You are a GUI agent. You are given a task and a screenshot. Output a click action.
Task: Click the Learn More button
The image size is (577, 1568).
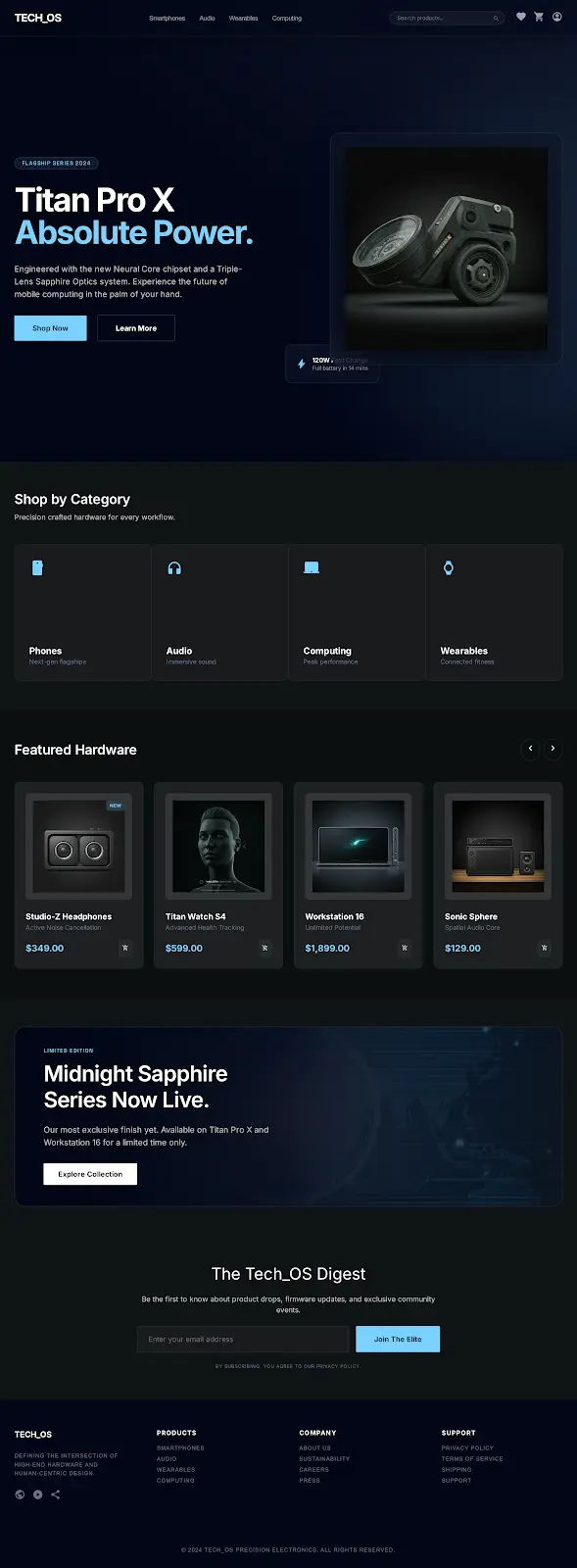(135, 328)
